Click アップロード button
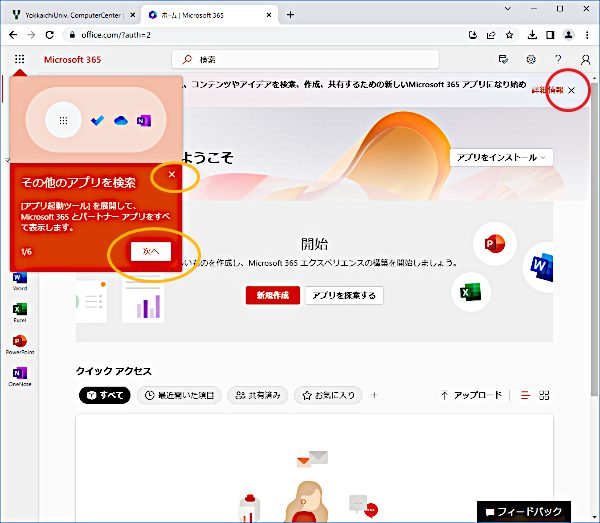The height and width of the screenshot is (523, 600). [x=471, y=395]
